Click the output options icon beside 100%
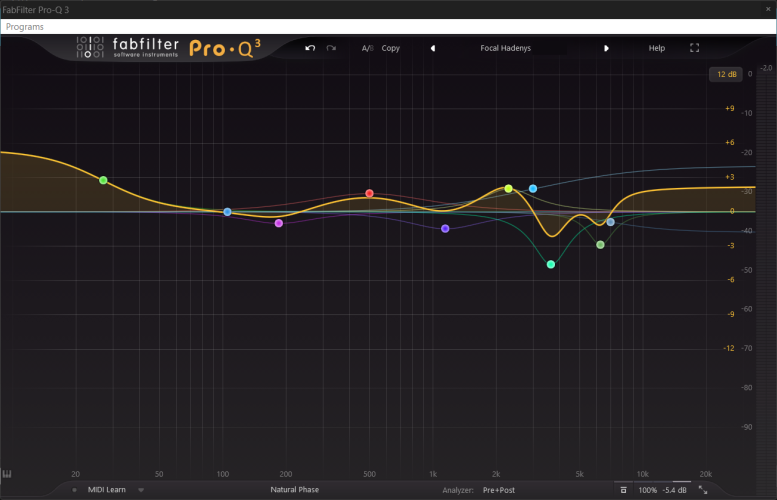777x500 pixels. pyautogui.click(x=623, y=490)
